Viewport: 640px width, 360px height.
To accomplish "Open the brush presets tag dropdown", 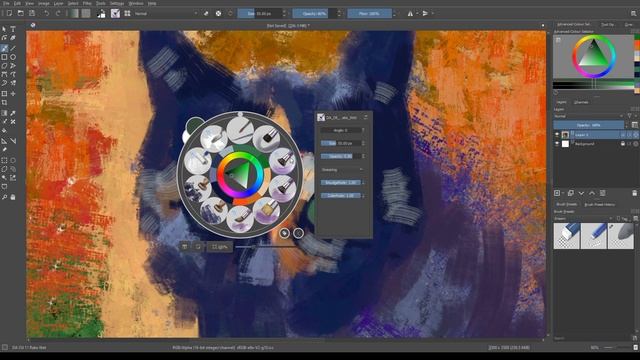I will click(x=583, y=219).
